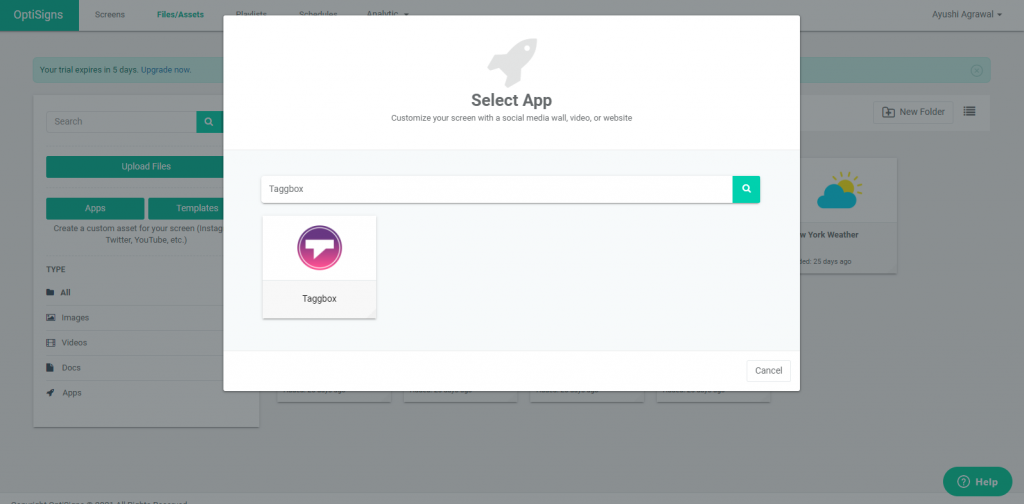Filter files by Images
The image size is (1024, 504).
[x=75, y=318]
